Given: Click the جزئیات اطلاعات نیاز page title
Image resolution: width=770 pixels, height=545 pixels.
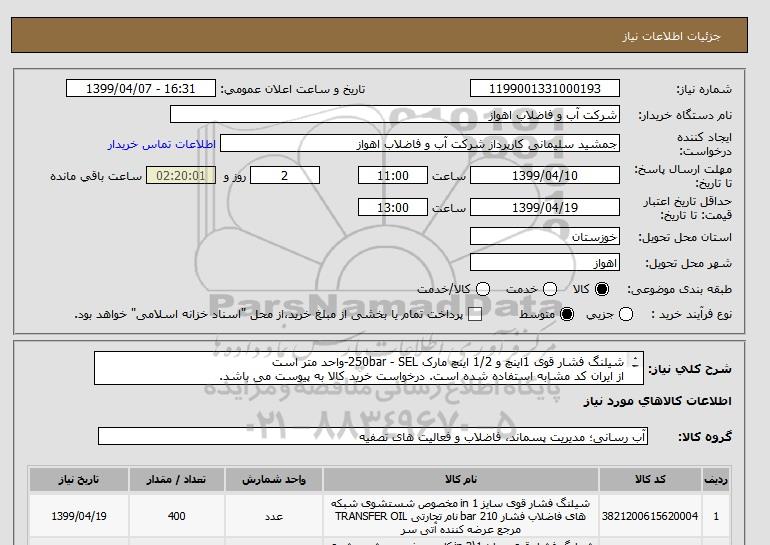Looking at the screenshot, I should click(x=671, y=36).
